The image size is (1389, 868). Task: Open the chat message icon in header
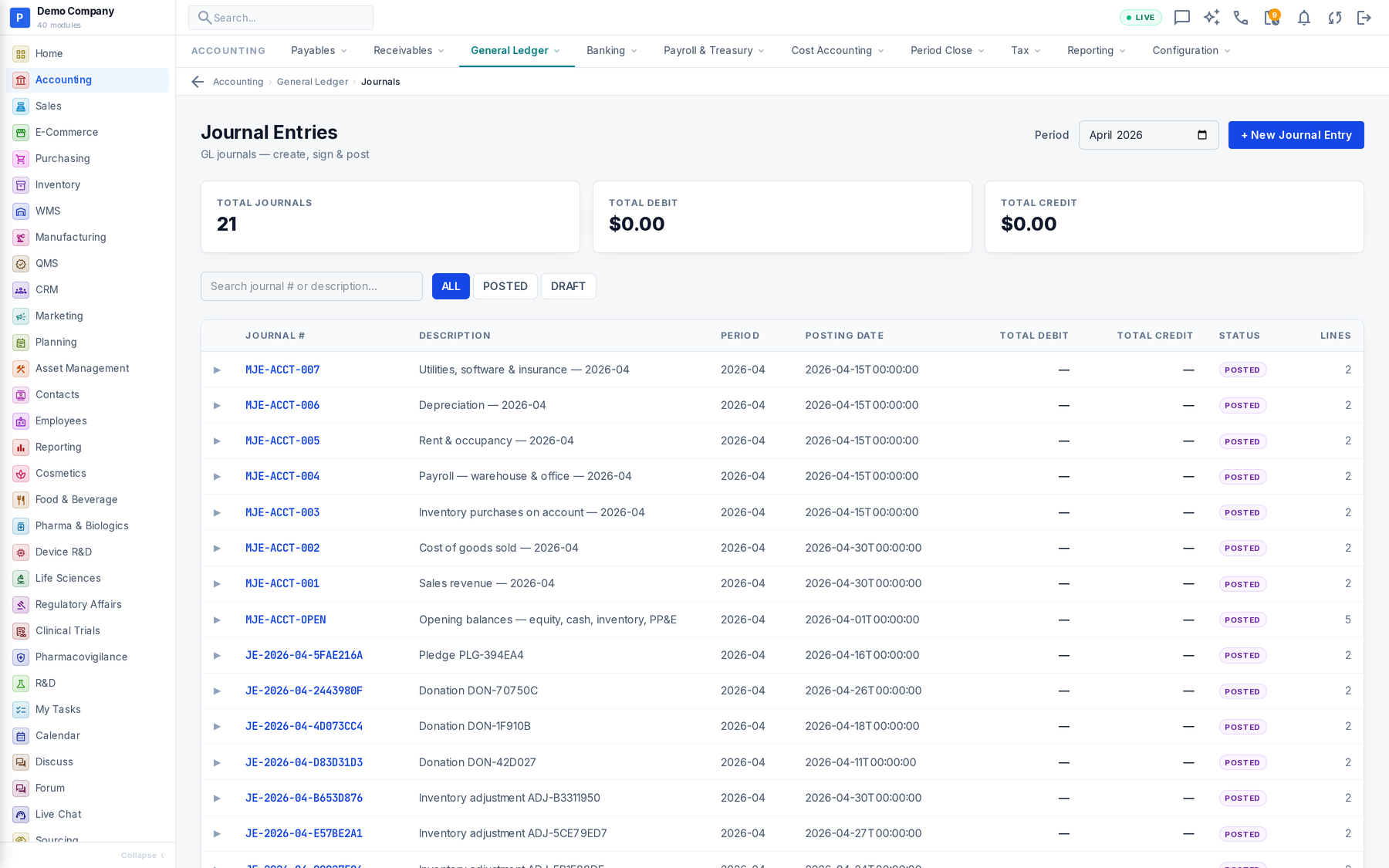[x=1181, y=18]
